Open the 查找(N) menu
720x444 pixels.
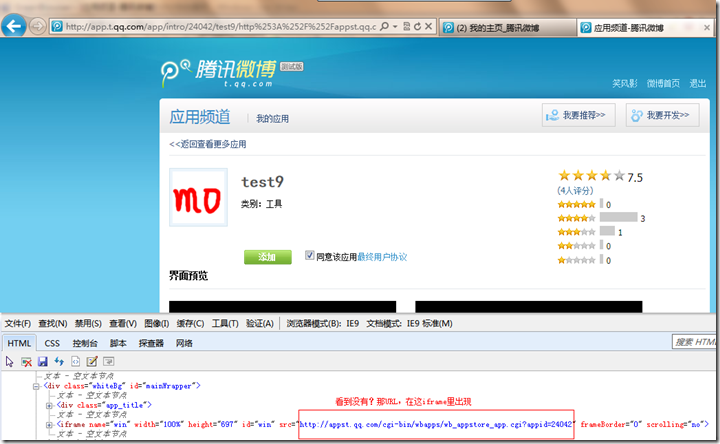(53, 324)
